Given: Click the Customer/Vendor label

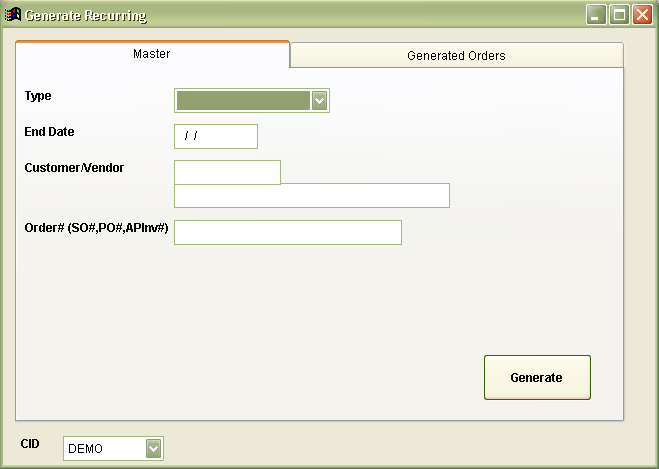Looking at the screenshot, I should point(74,168).
